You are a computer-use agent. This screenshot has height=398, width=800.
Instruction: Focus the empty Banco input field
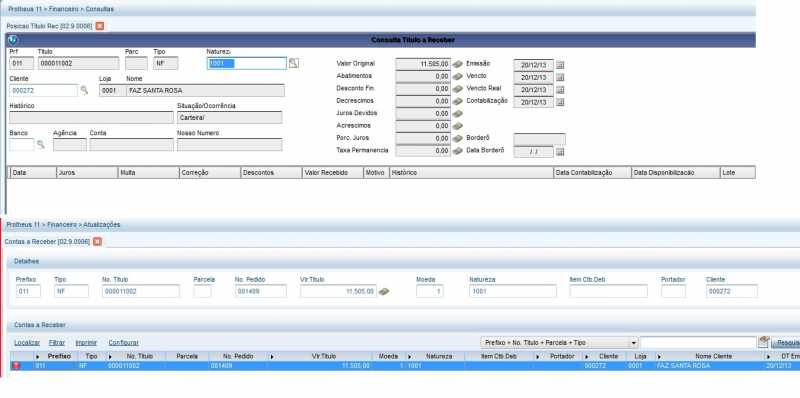pos(21,145)
